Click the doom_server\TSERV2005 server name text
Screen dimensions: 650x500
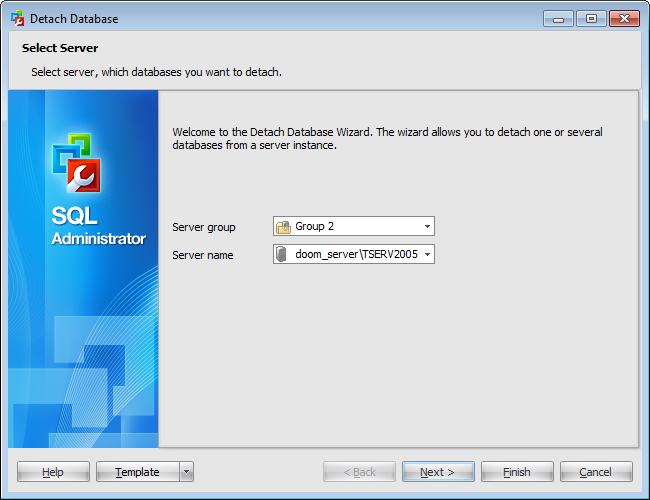point(358,255)
